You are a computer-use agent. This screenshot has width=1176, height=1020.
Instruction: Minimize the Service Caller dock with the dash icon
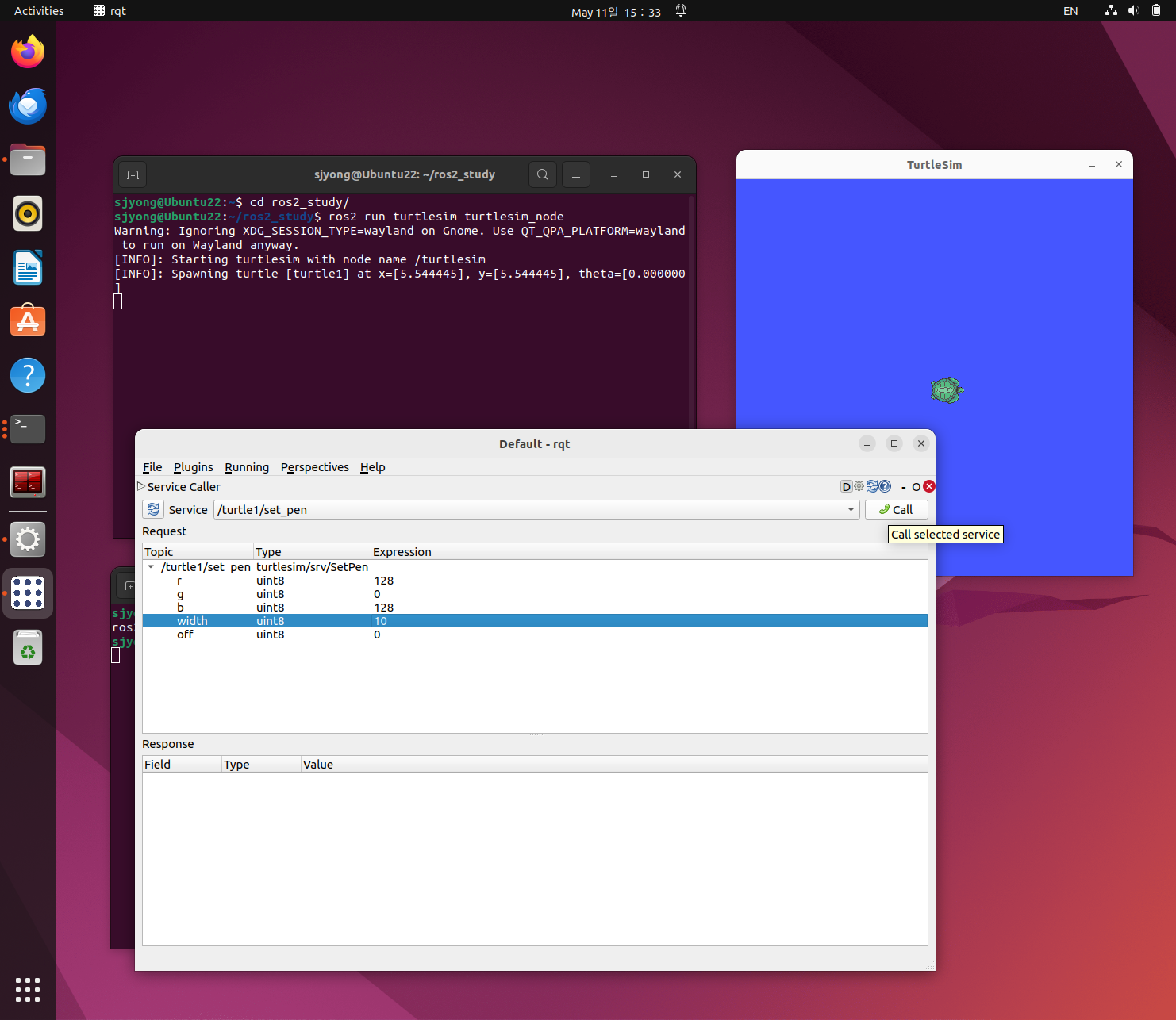[903, 487]
